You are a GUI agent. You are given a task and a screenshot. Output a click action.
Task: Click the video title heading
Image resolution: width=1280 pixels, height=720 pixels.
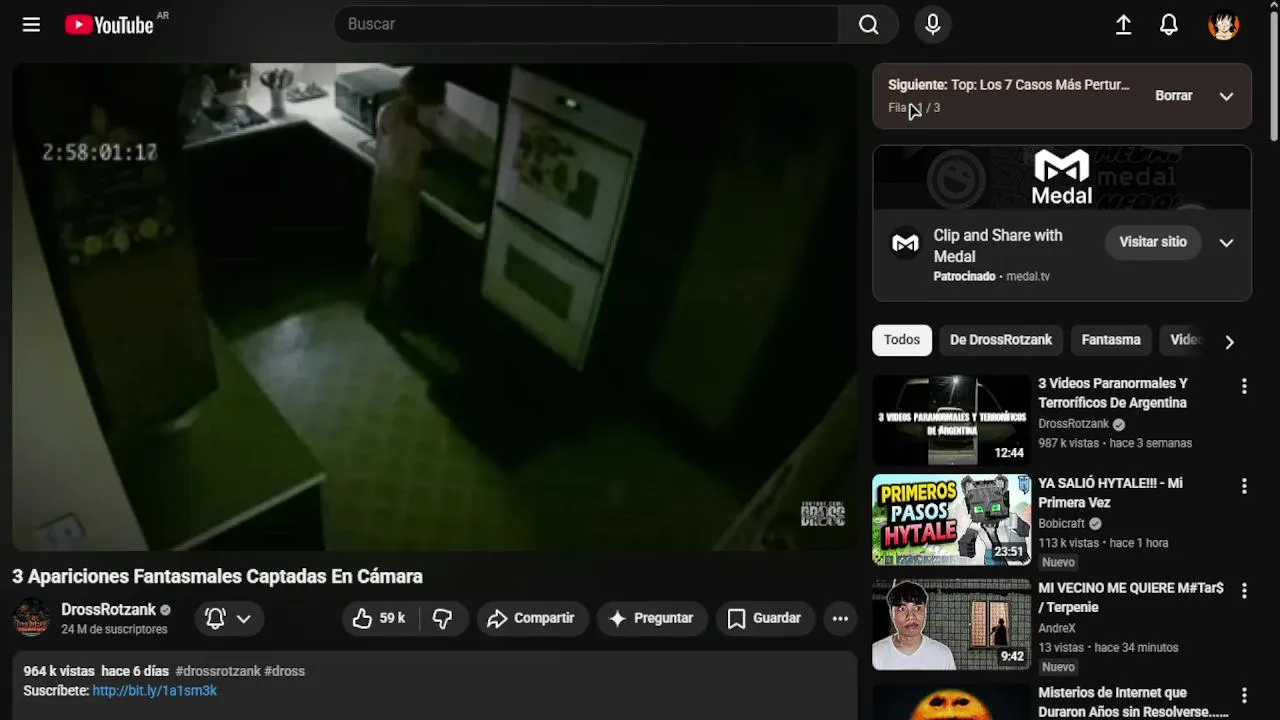click(217, 576)
